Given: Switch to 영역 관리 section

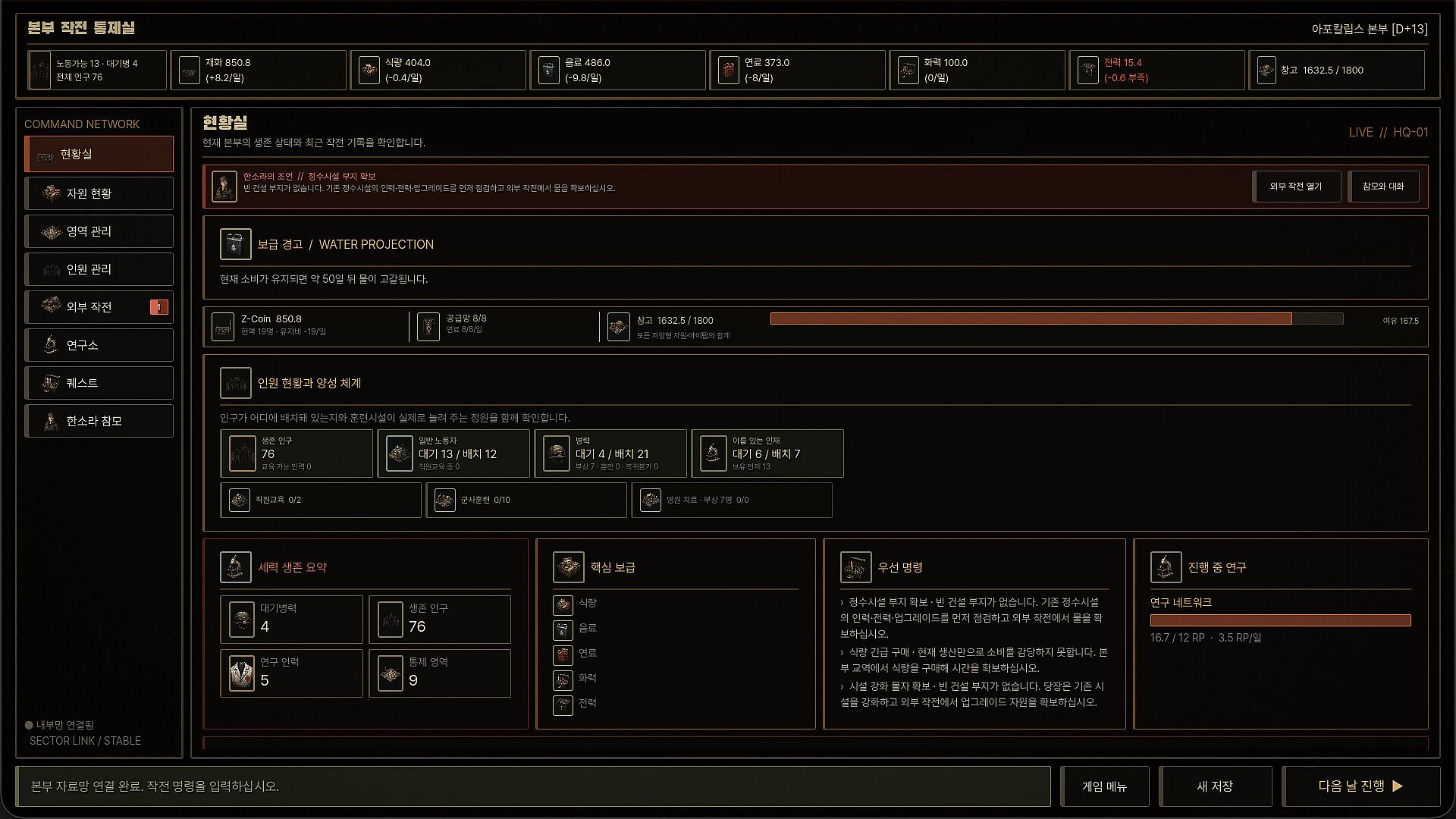Looking at the screenshot, I should [99, 231].
